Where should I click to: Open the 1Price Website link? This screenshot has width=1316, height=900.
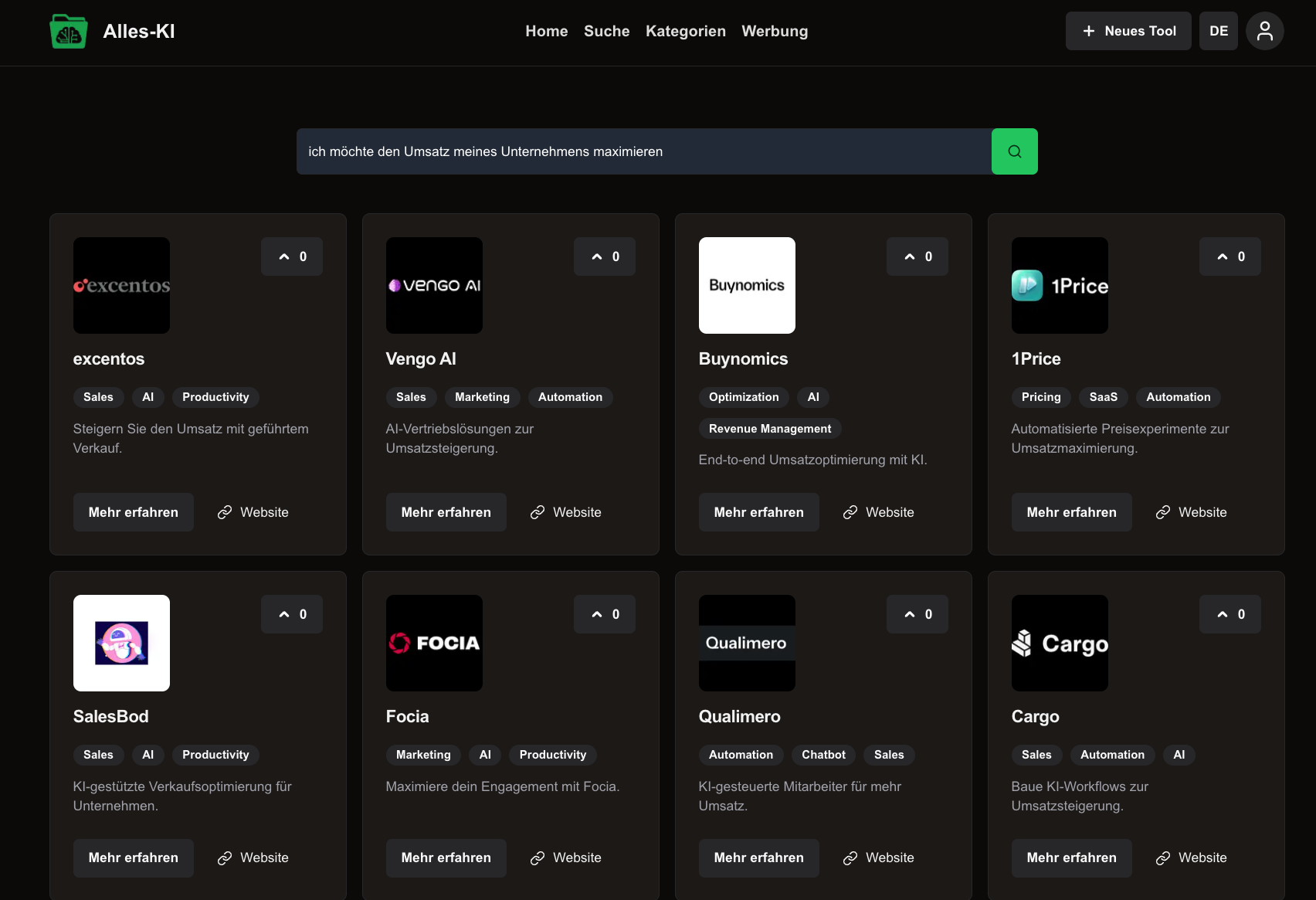[1191, 512]
